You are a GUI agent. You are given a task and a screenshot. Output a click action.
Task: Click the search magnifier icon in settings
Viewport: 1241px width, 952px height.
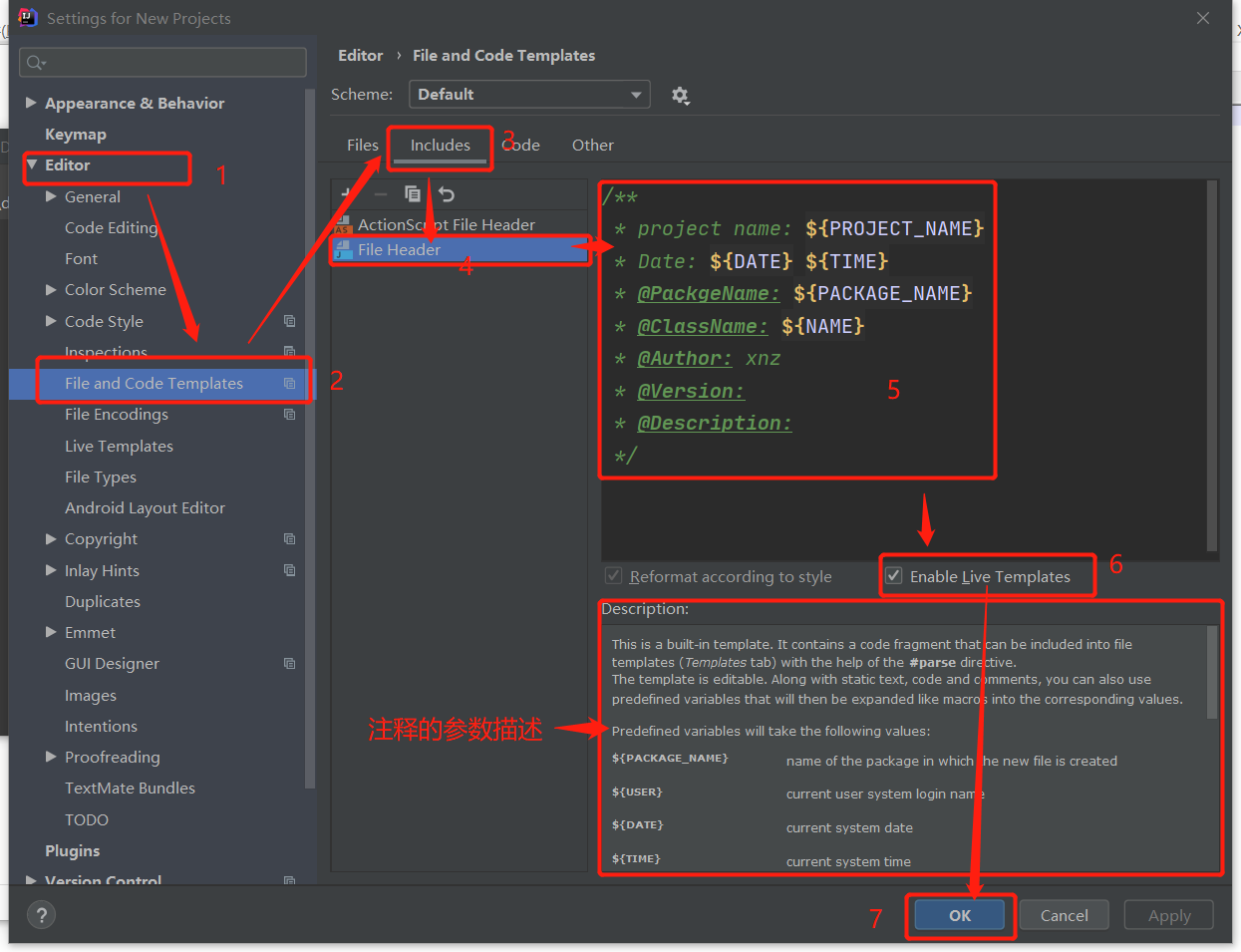[36, 63]
